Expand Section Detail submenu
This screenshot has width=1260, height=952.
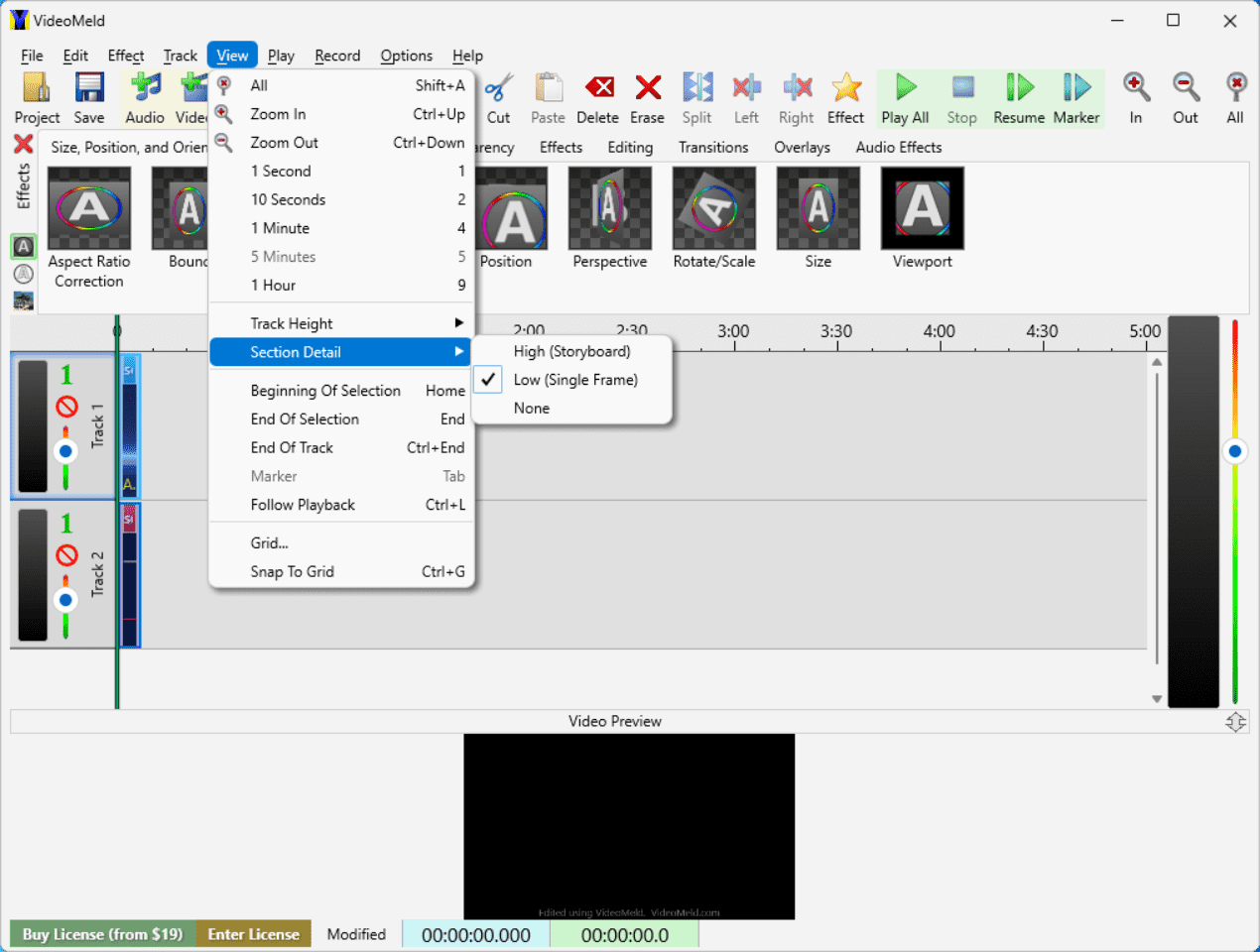point(342,352)
